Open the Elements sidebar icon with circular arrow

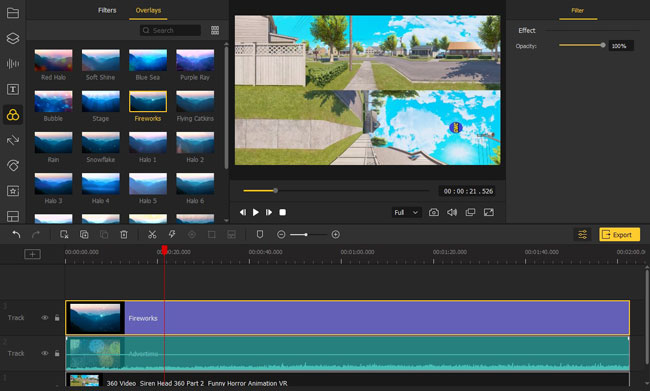(13, 165)
